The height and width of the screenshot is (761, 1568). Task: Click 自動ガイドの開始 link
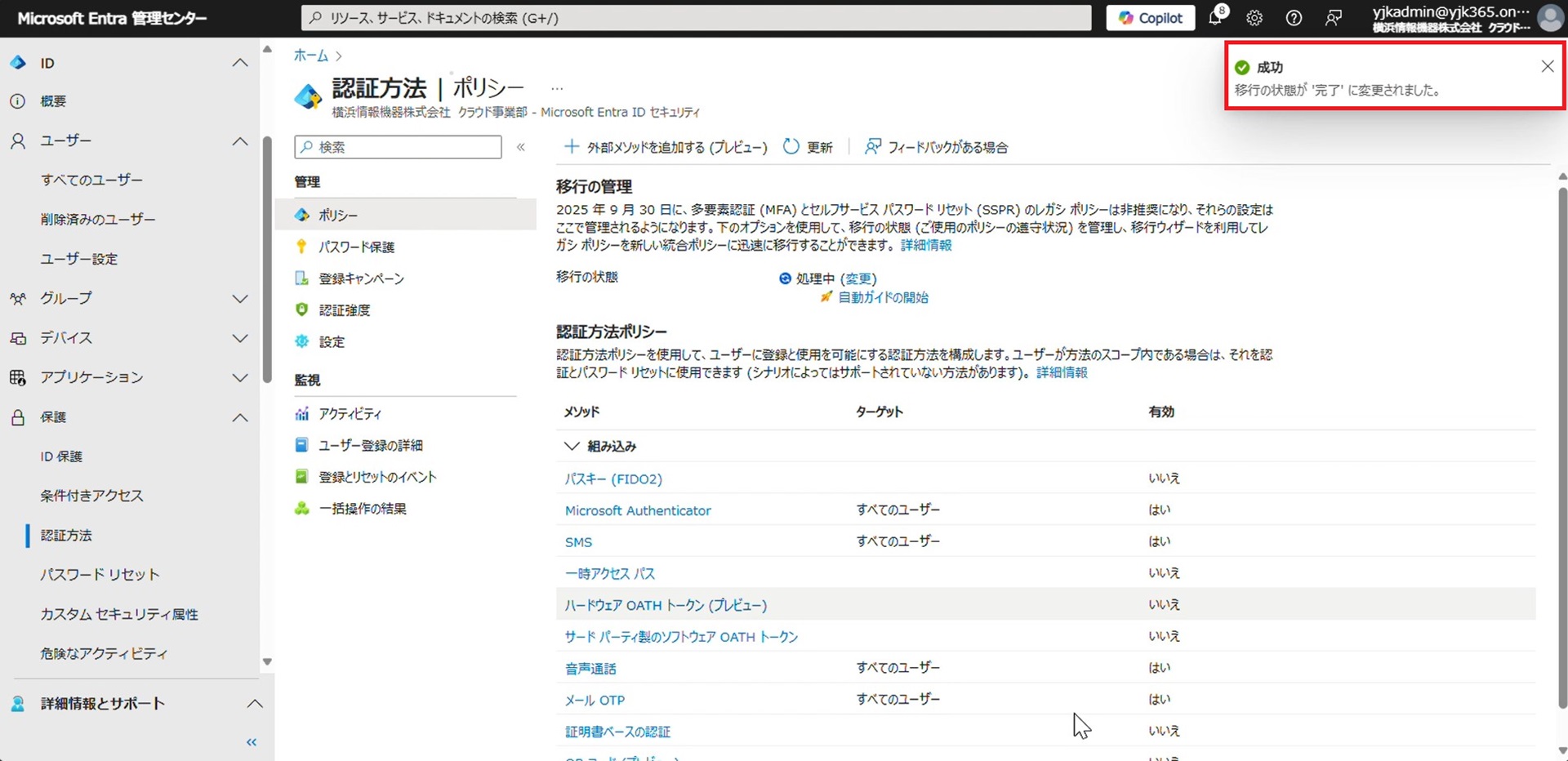[x=883, y=298]
